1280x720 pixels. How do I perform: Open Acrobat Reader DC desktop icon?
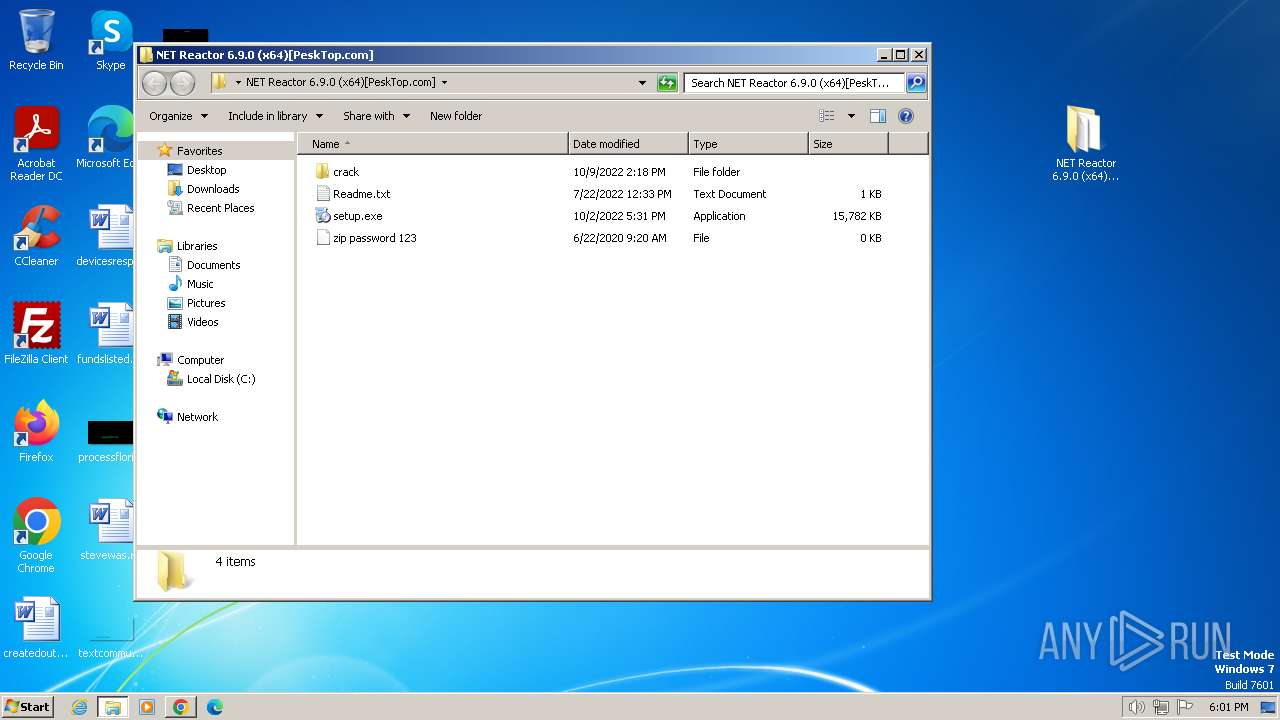point(36,144)
